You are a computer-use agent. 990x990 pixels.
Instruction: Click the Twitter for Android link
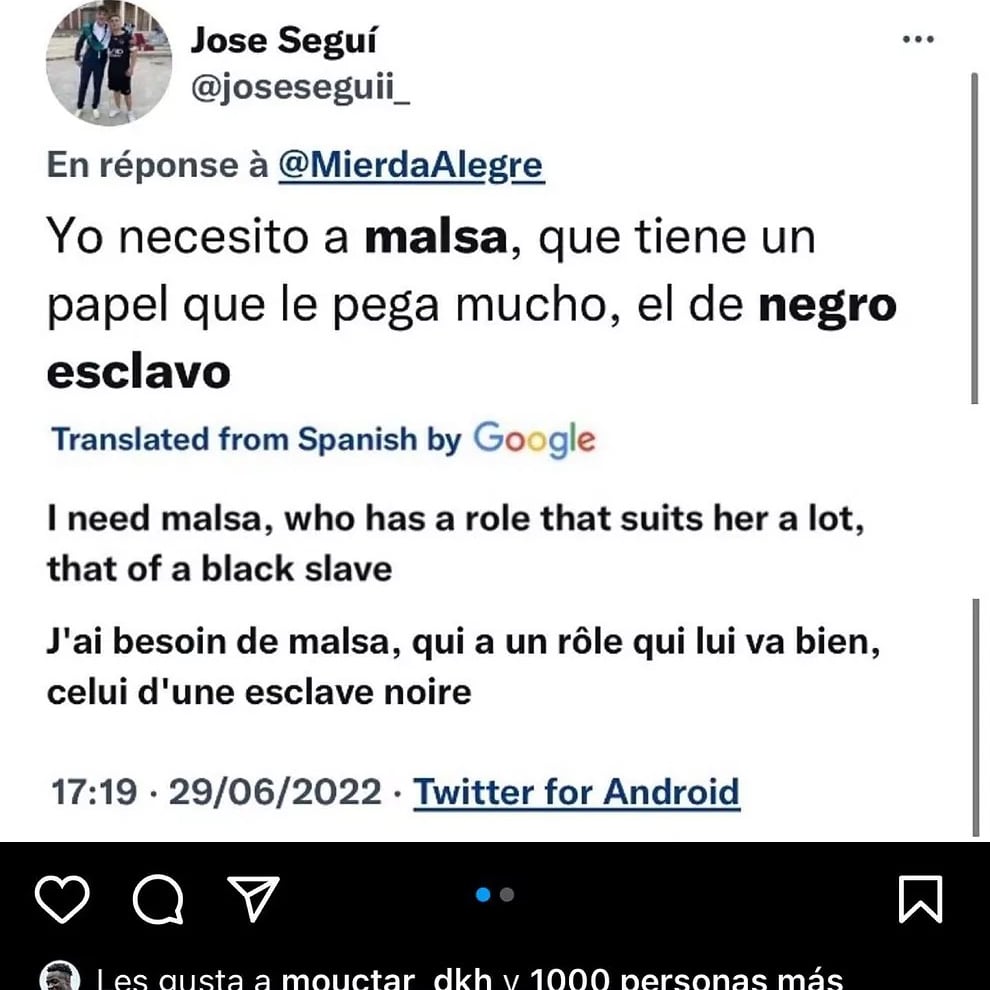click(x=577, y=792)
